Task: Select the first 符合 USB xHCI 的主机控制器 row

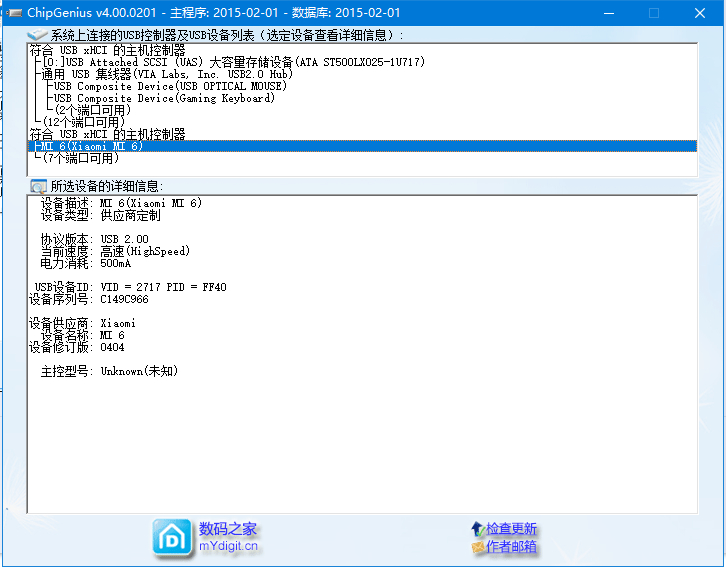Action: [107, 50]
